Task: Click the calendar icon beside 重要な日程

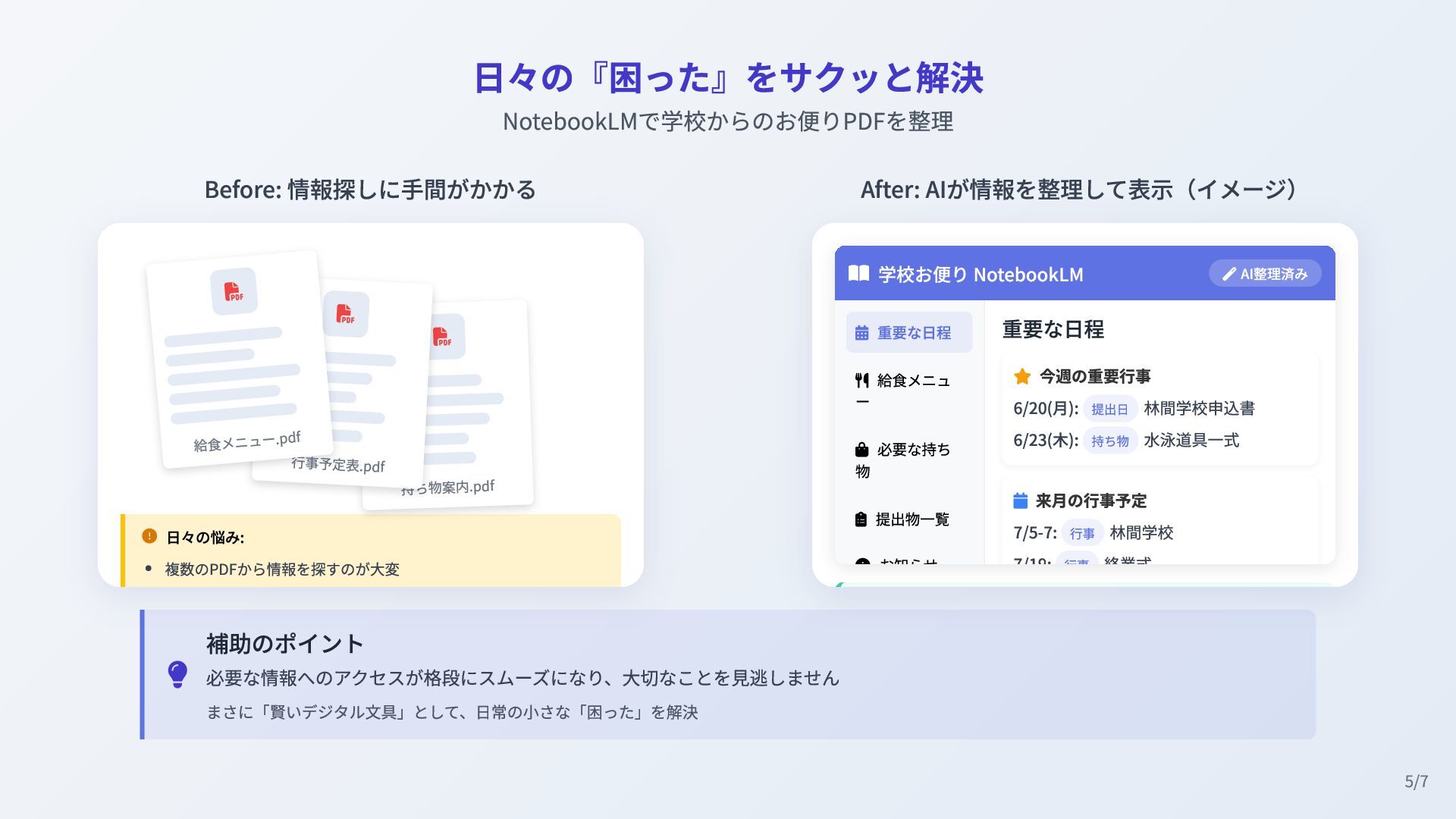Action: tap(861, 333)
